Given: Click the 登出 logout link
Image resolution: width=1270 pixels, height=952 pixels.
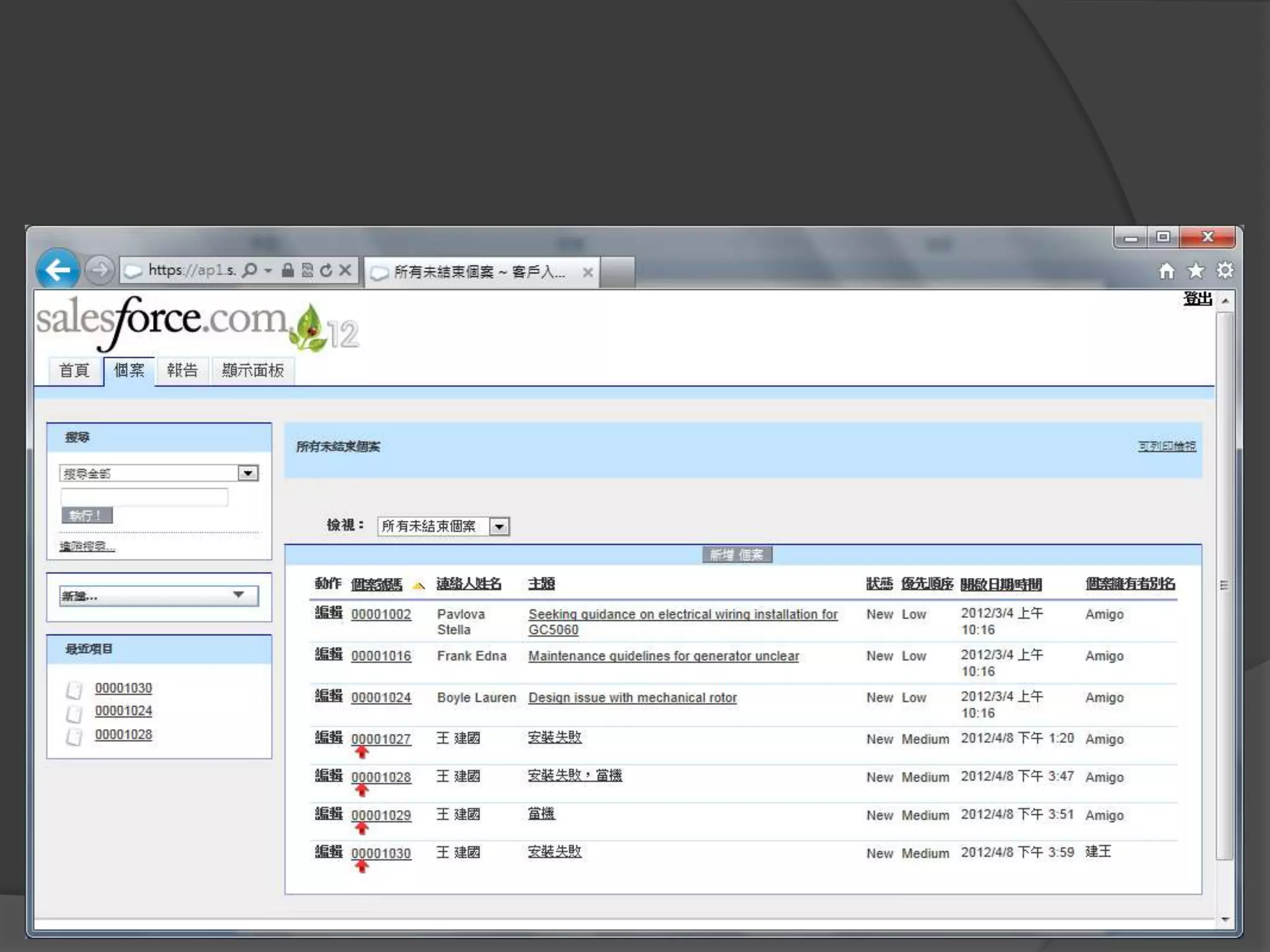Looking at the screenshot, I should click(1197, 299).
